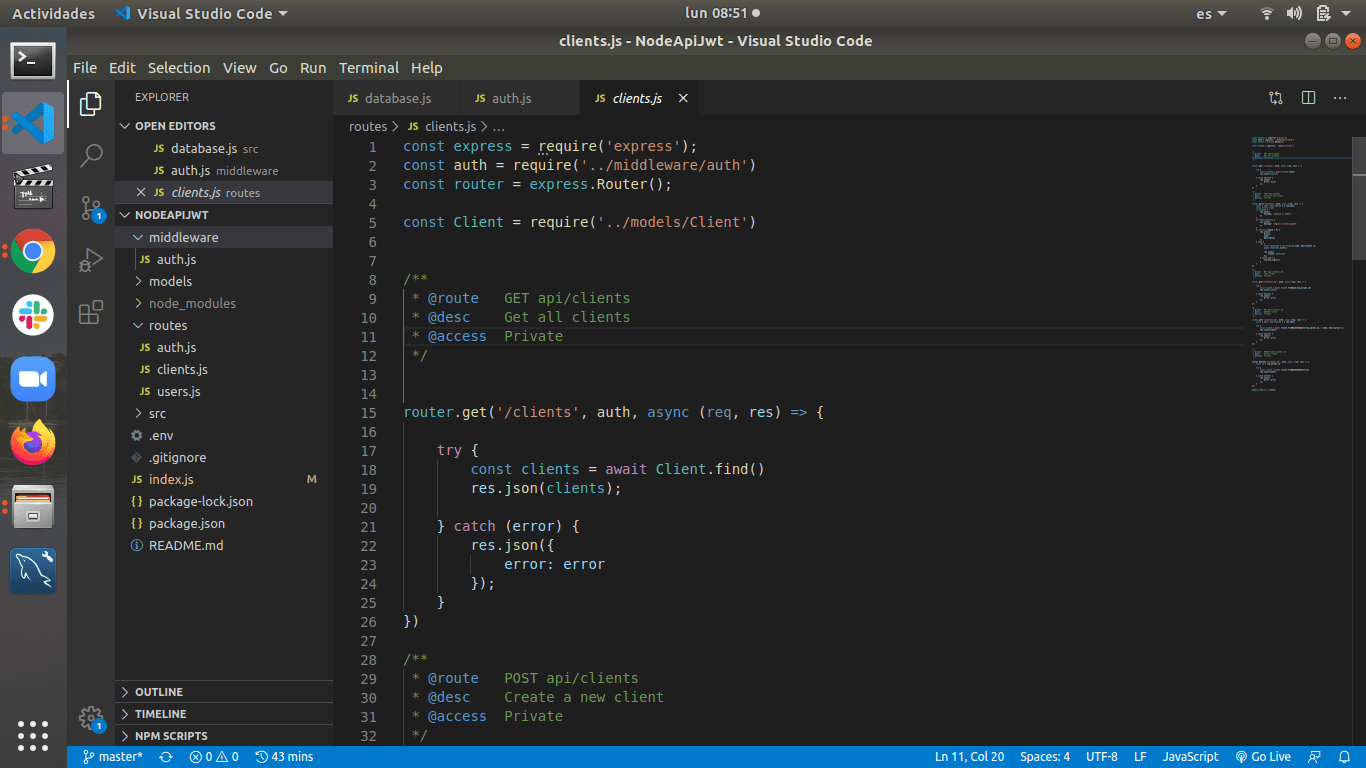Screen dimensions: 1366x768
Task: Click the JavaScript language mode button
Action: click(1190, 757)
